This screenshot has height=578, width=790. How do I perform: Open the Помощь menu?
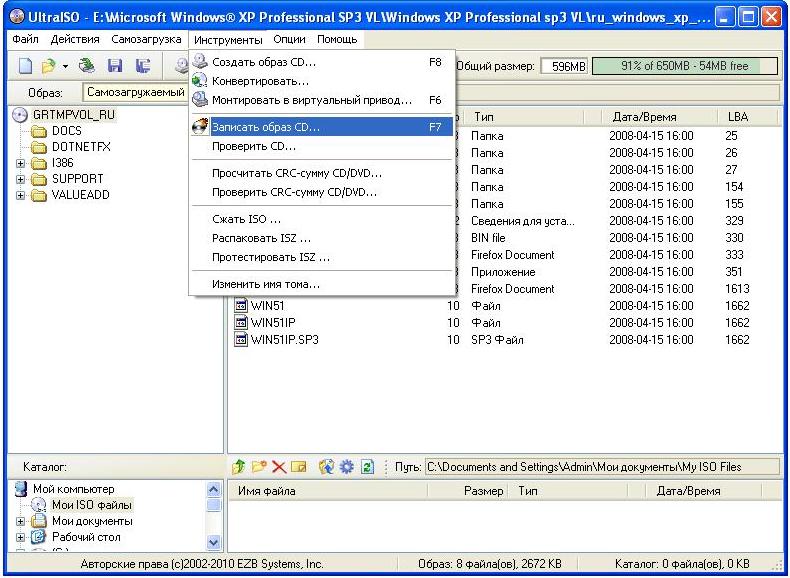[337, 39]
